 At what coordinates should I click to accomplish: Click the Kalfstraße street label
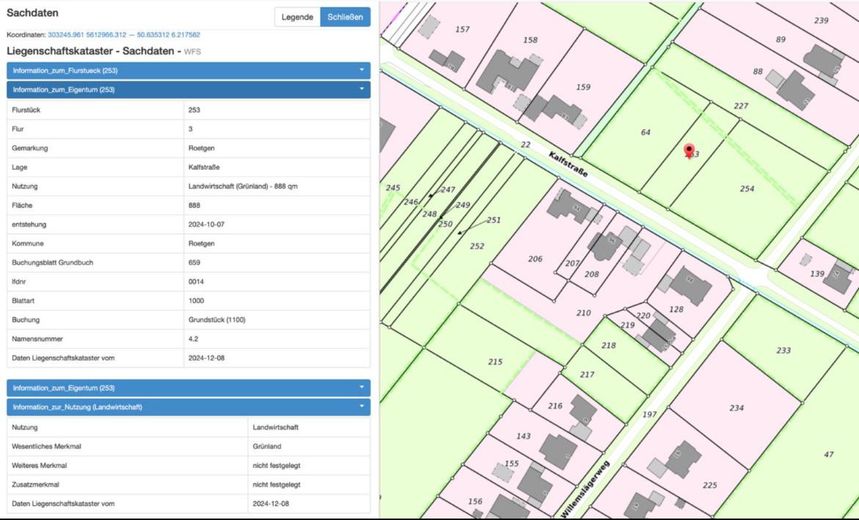(x=568, y=164)
